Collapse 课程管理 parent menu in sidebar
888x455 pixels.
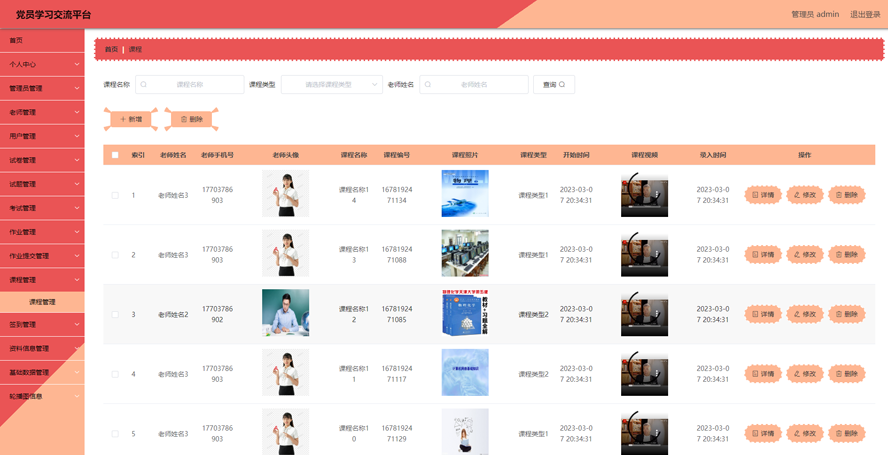point(42,280)
